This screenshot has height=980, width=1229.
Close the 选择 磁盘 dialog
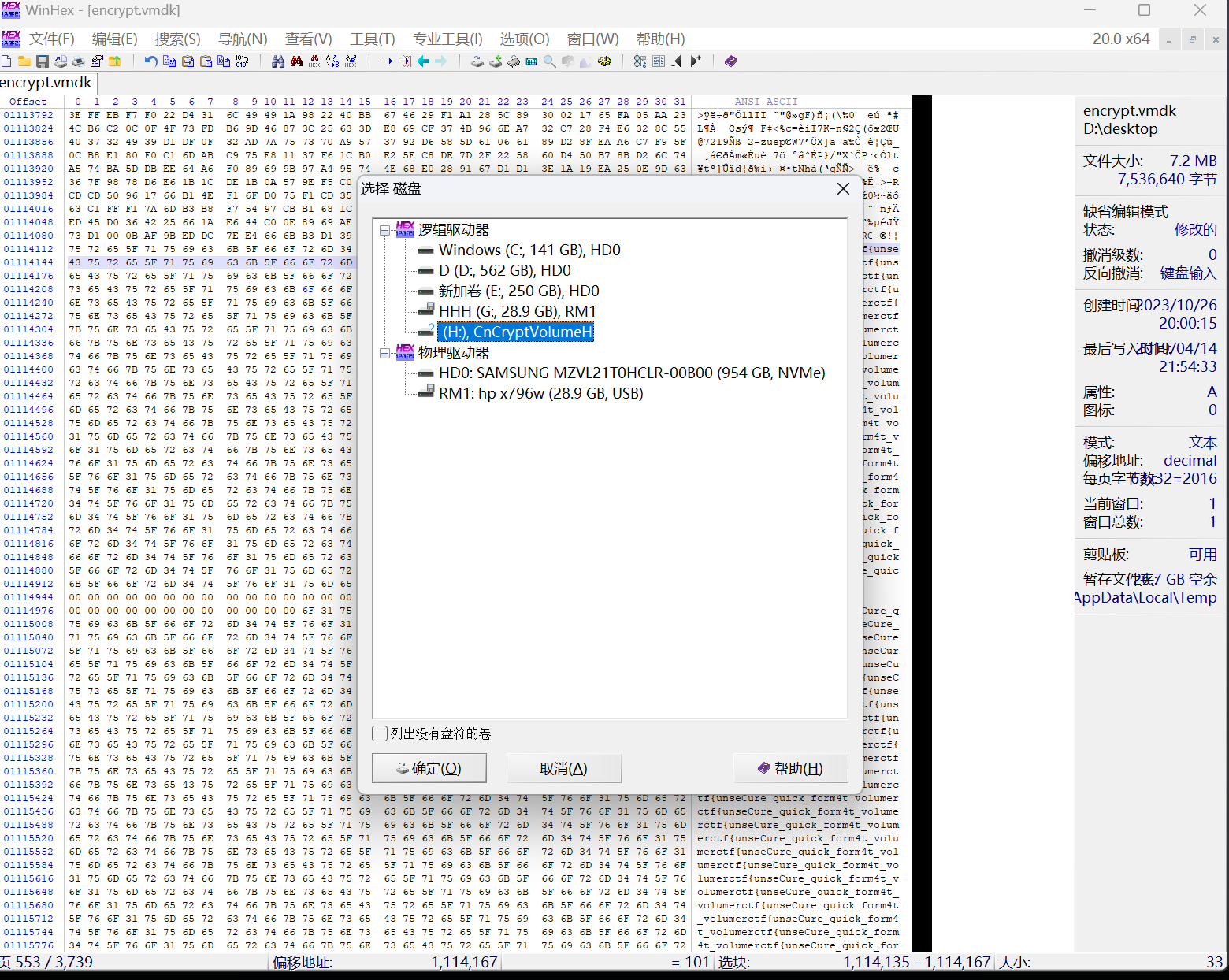pos(843,188)
